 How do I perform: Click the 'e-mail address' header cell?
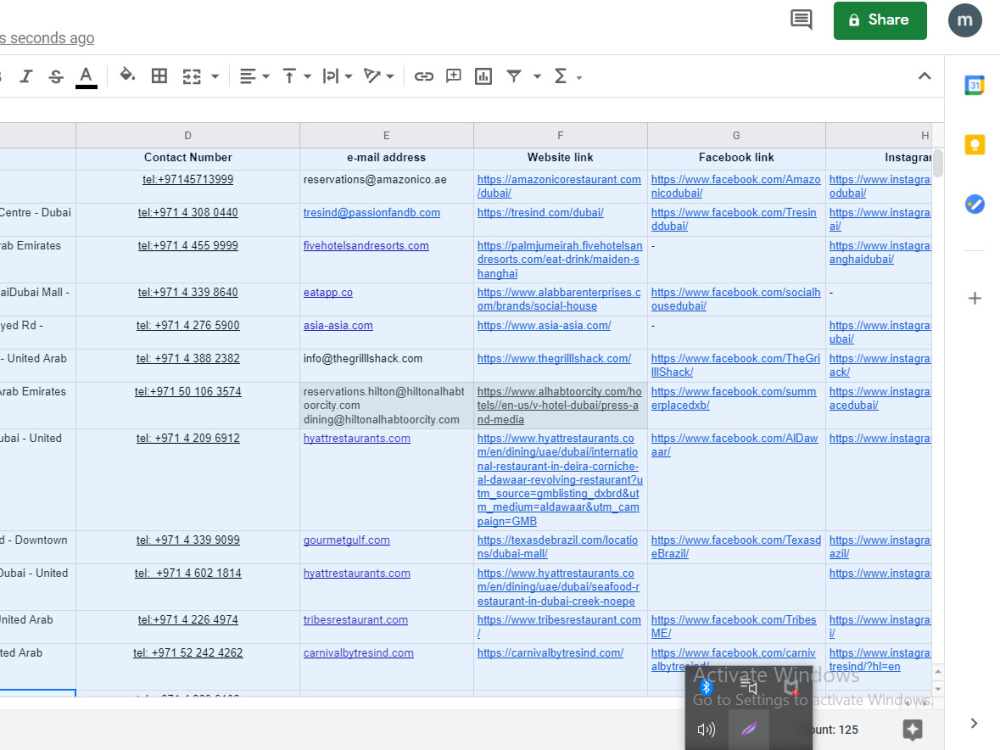386,158
